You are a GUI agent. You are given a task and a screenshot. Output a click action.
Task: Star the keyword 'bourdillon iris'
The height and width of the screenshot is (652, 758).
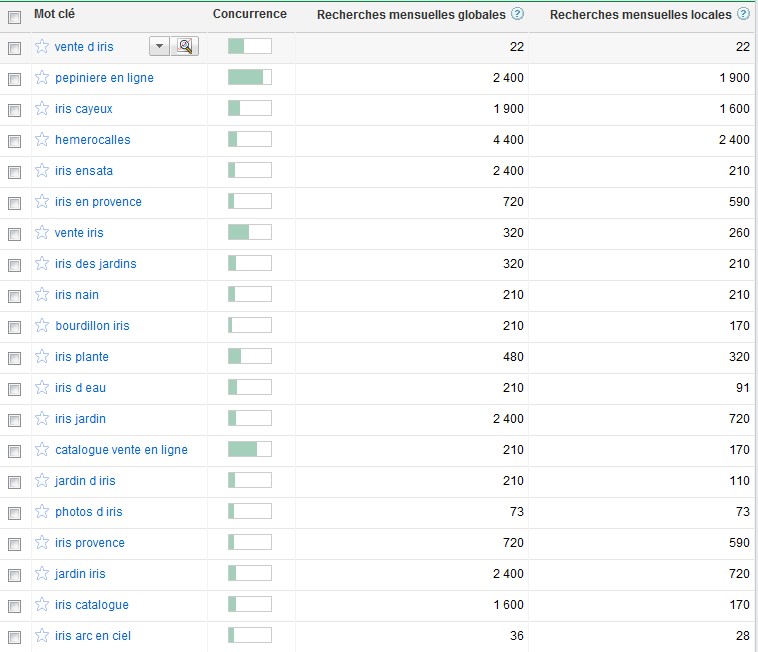pyautogui.click(x=42, y=325)
